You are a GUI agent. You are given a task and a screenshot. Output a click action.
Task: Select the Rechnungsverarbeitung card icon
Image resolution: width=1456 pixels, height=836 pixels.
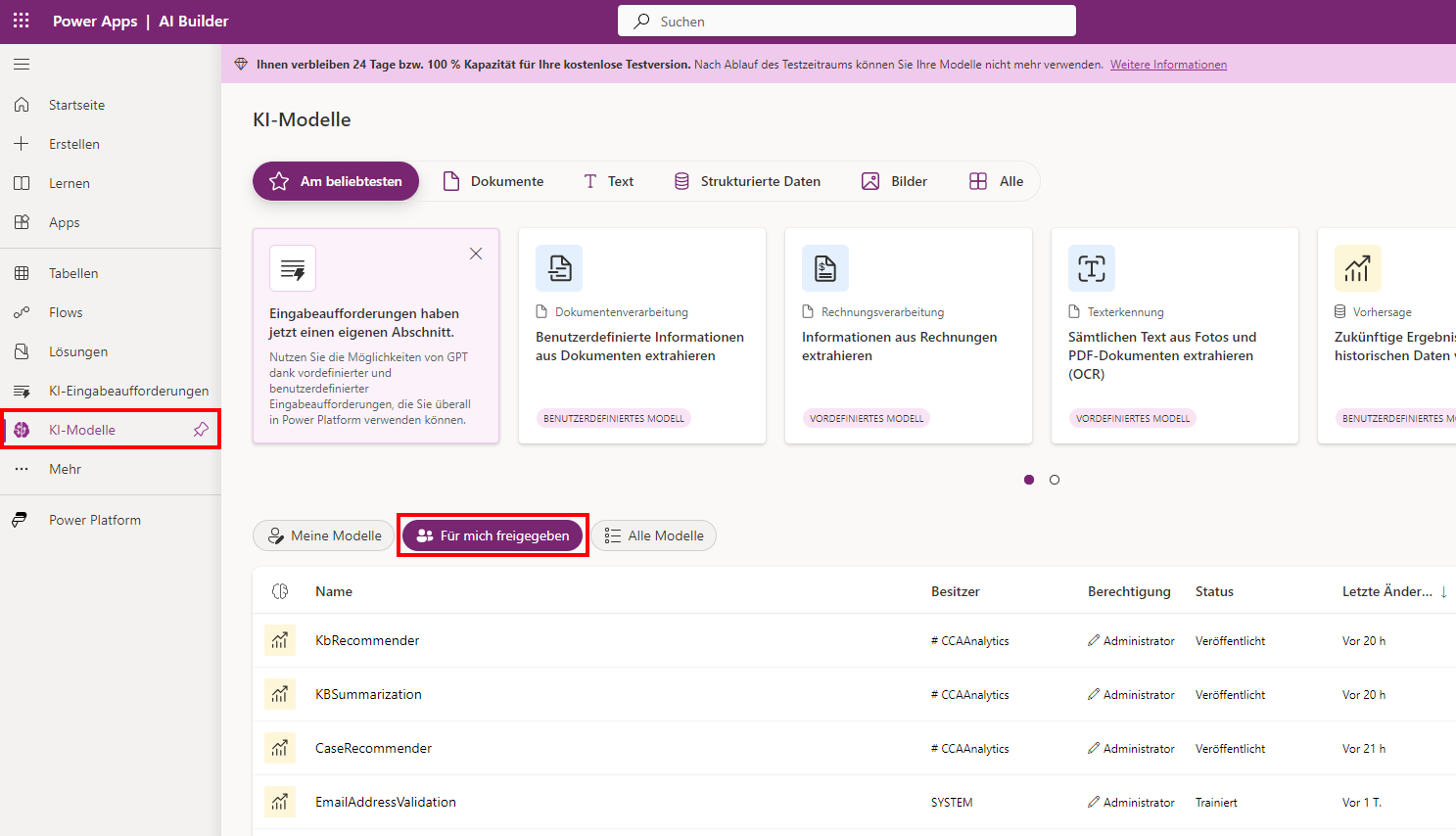pos(824,267)
